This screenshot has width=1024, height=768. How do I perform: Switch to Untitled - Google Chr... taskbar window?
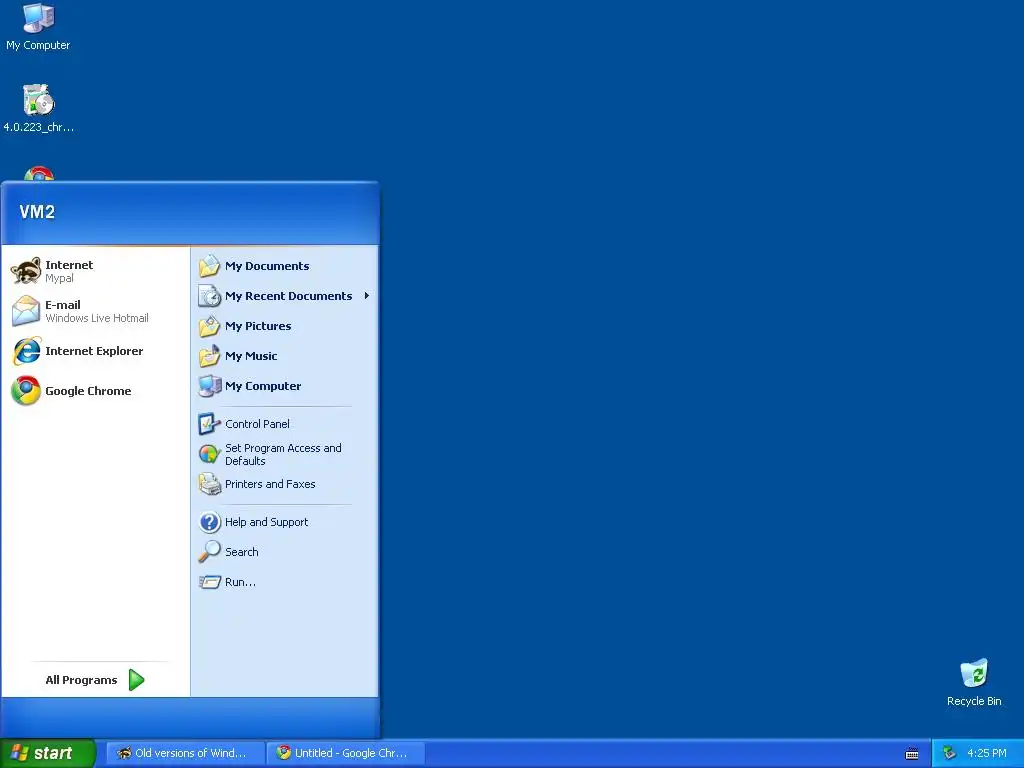pos(346,753)
